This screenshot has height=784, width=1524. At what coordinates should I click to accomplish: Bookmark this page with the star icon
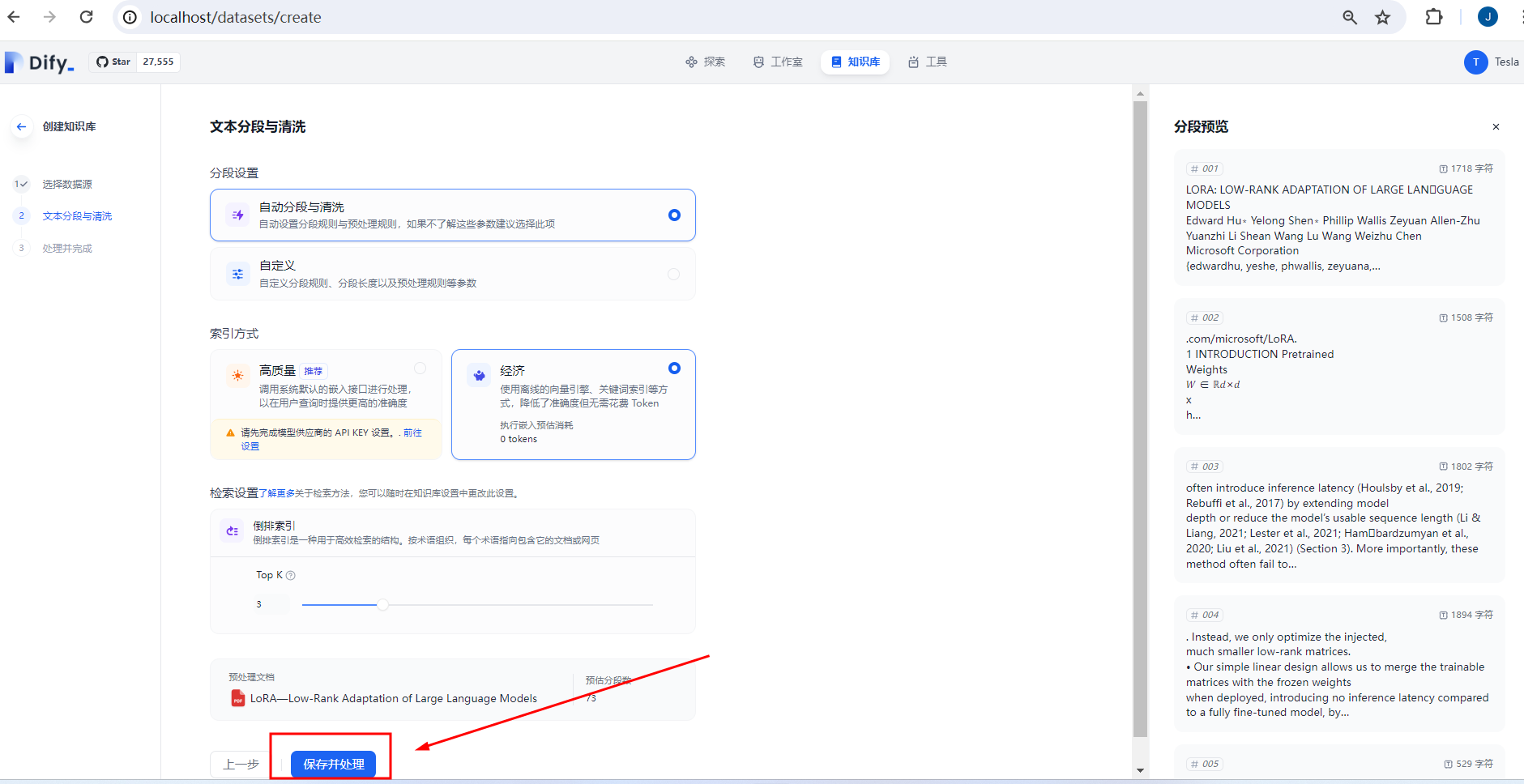point(1383,17)
